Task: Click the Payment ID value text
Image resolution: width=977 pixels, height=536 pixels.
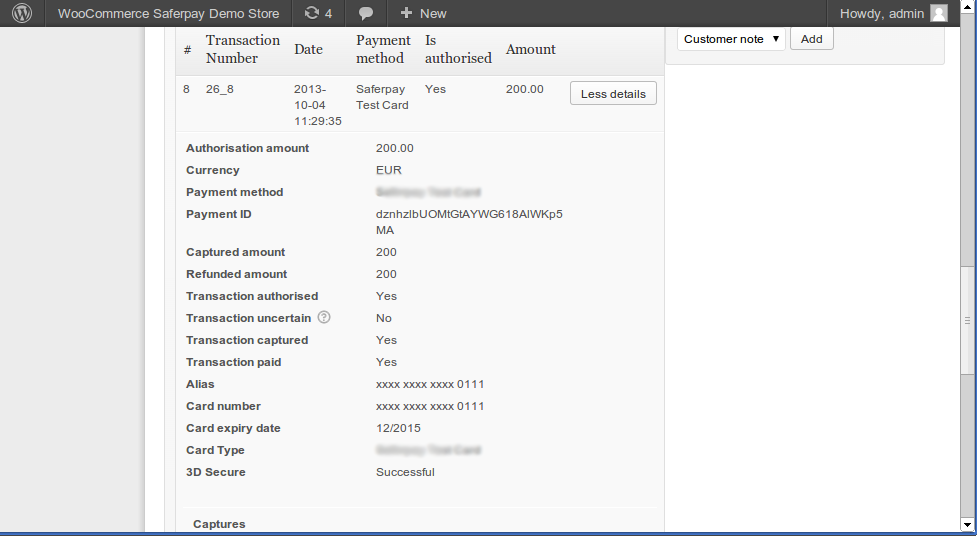Action: pos(468,222)
